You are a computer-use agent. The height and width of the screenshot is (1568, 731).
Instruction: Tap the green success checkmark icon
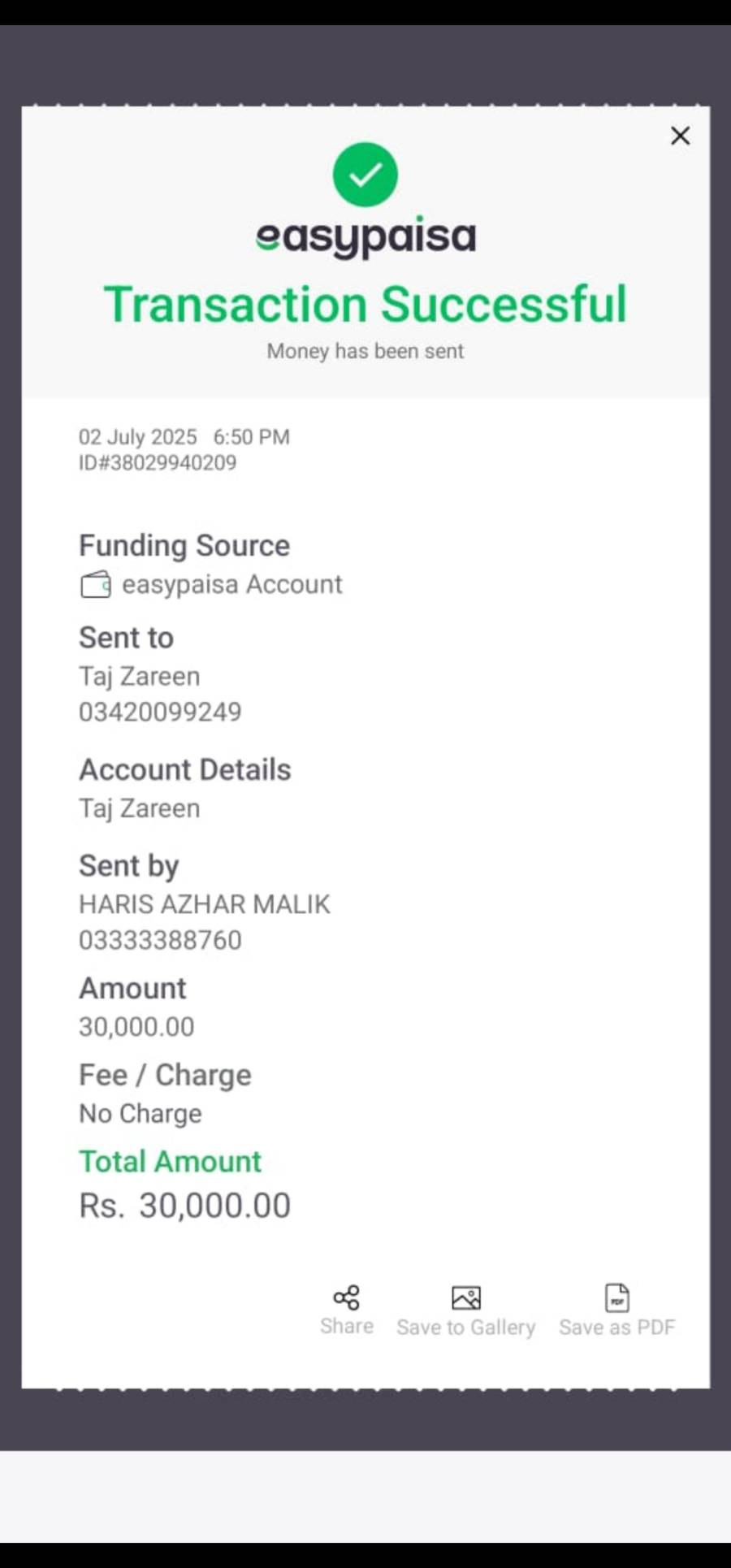coord(365,175)
